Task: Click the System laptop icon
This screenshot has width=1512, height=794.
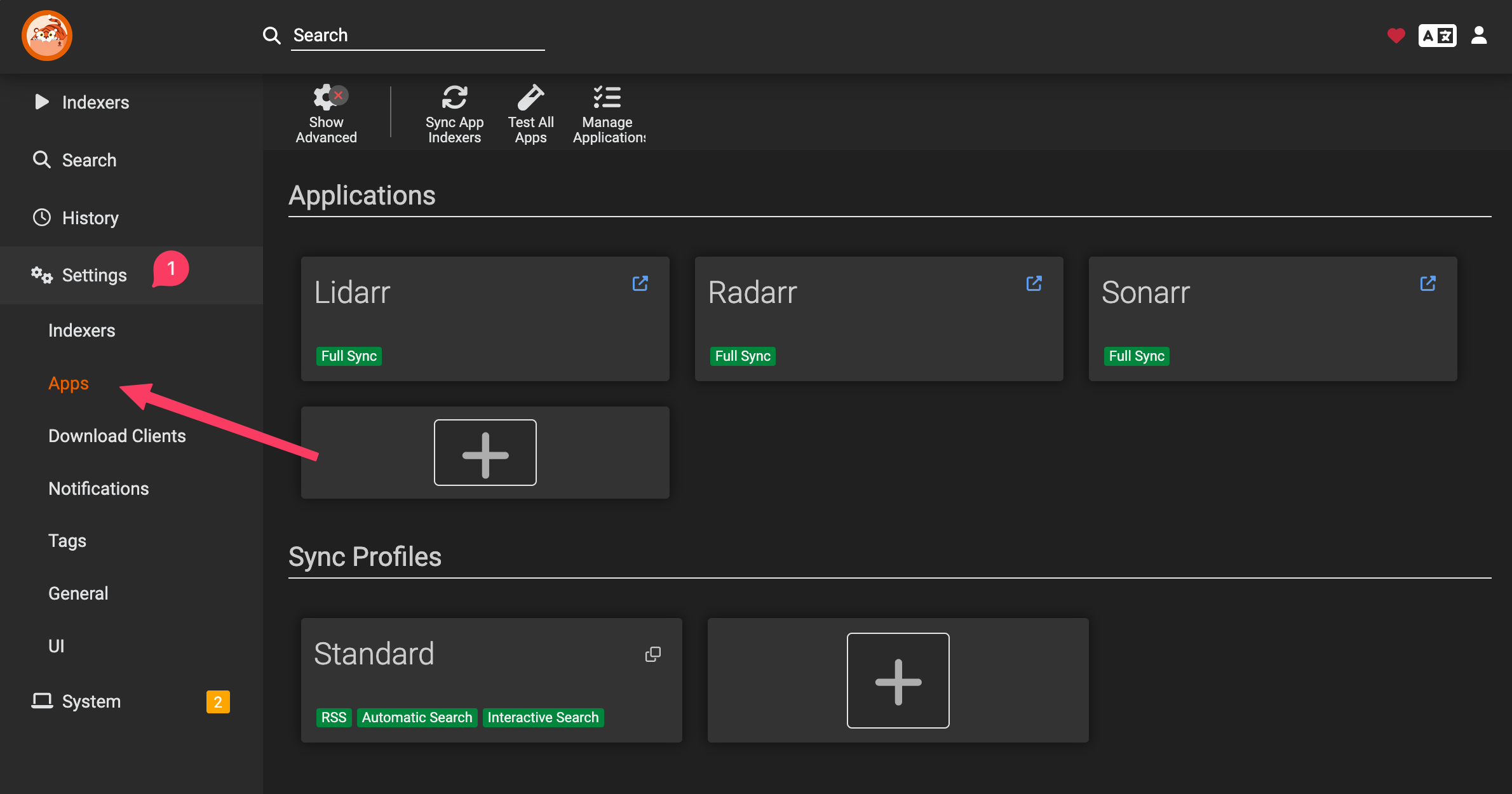Action: tap(42, 701)
